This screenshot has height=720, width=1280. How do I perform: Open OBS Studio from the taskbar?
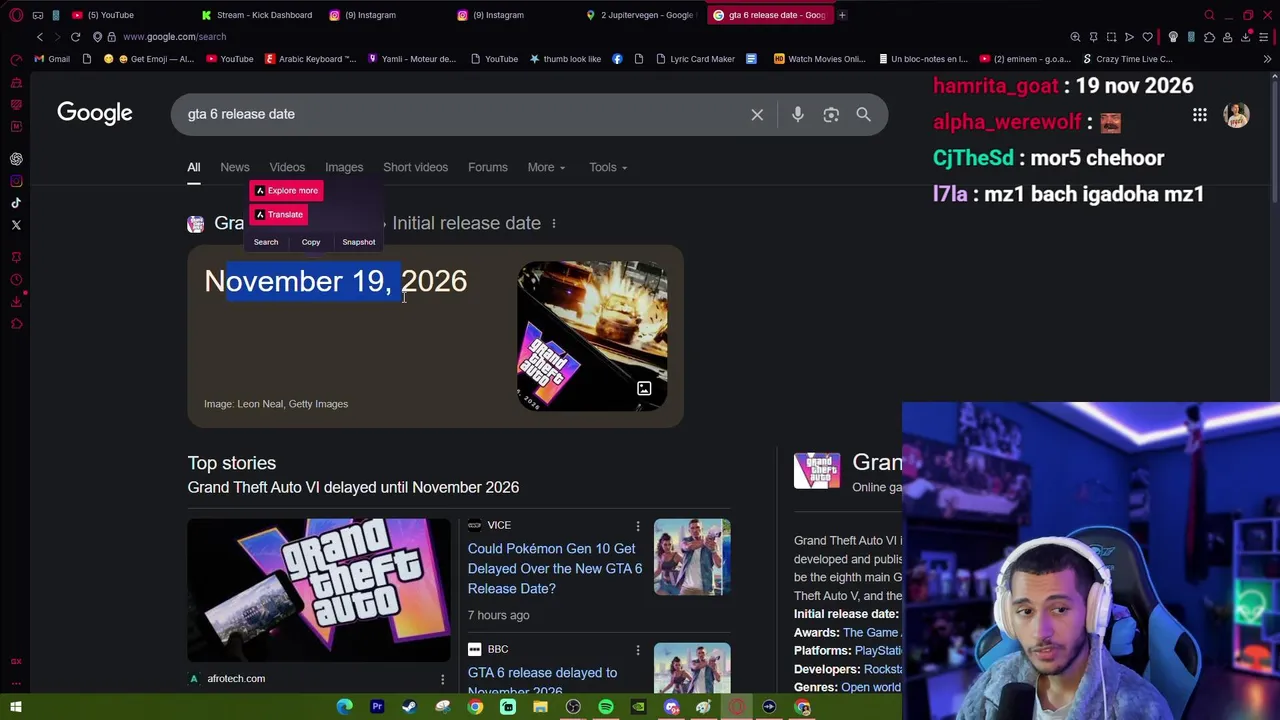[573, 707]
